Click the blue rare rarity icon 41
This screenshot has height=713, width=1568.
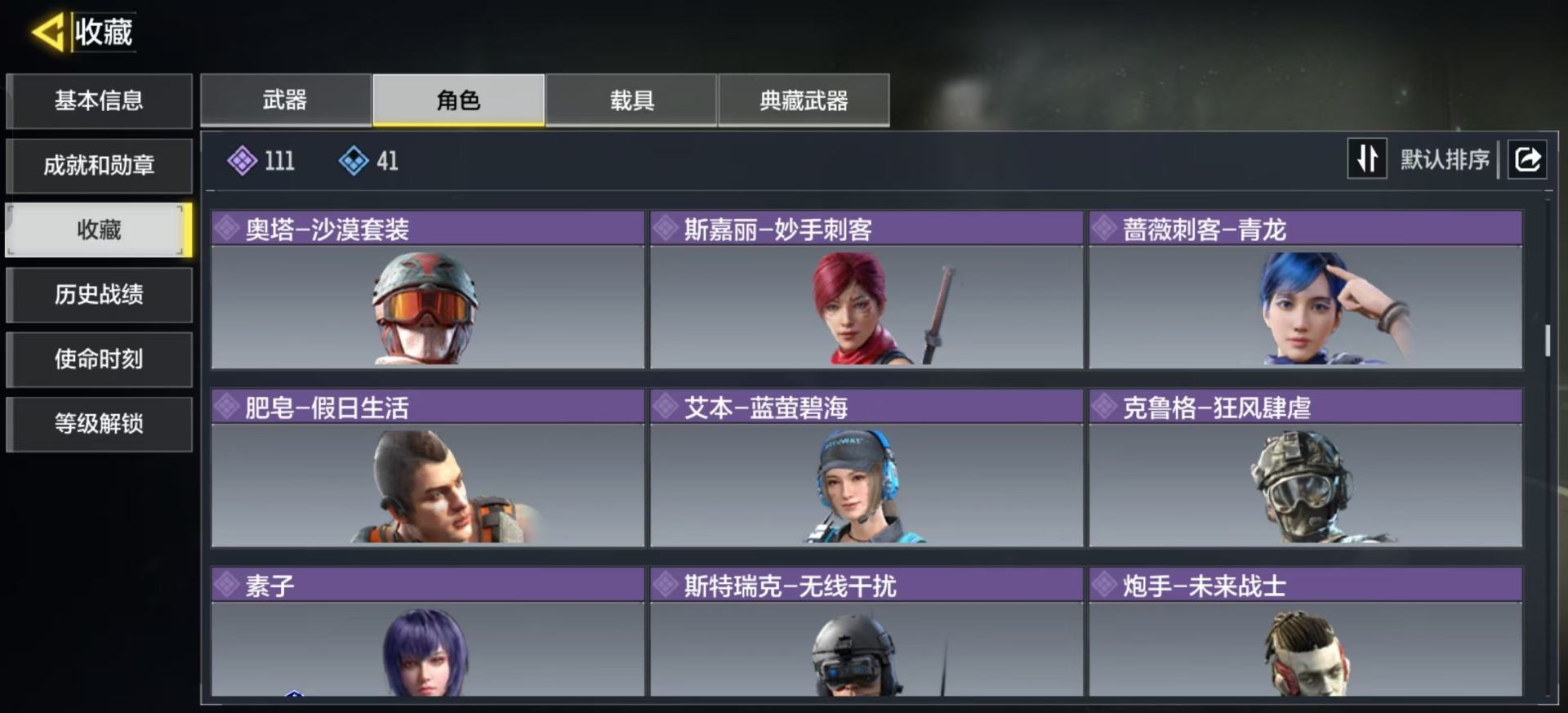[x=354, y=161]
